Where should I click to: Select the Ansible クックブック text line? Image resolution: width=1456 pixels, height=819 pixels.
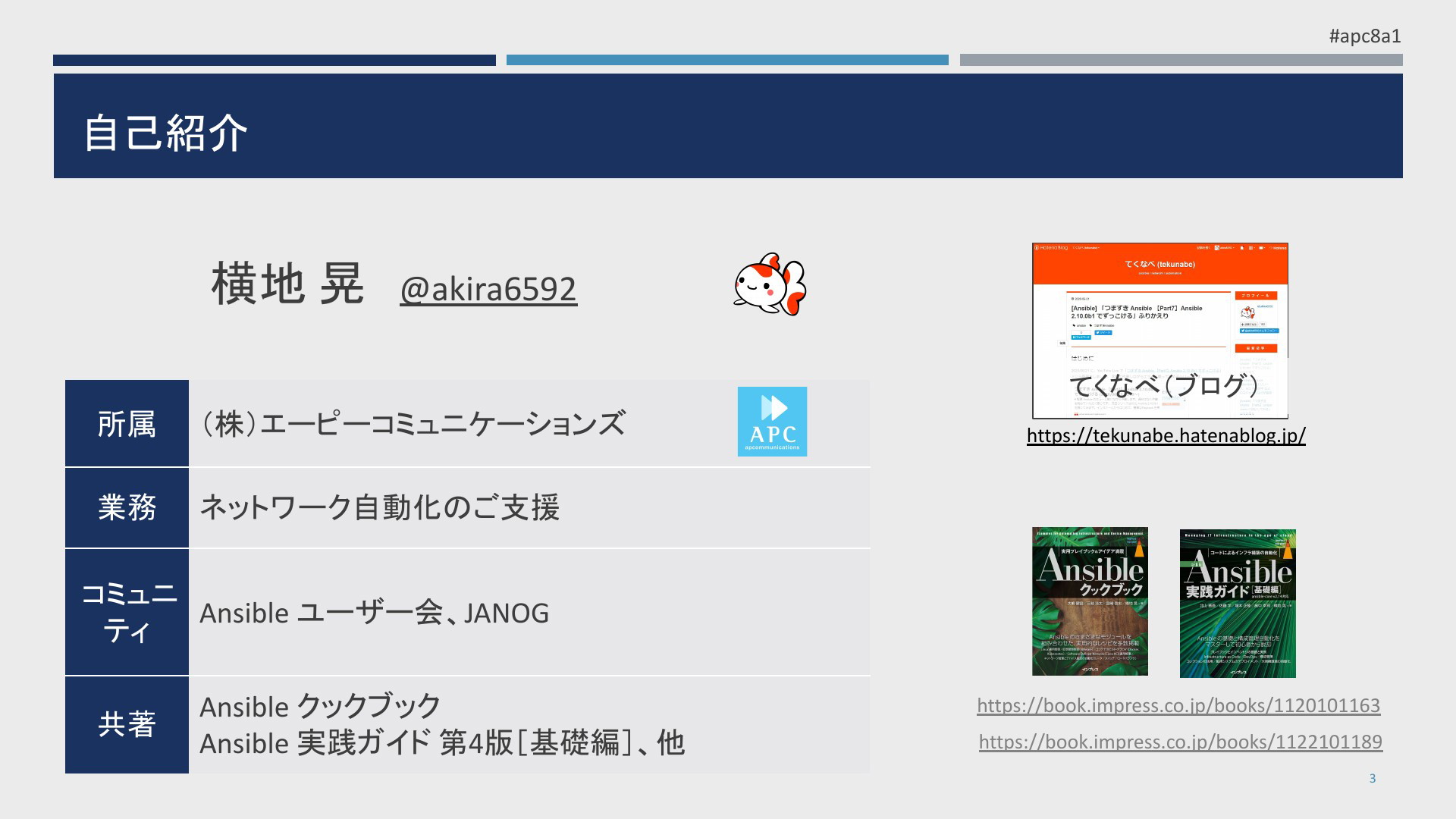(x=320, y=707)
